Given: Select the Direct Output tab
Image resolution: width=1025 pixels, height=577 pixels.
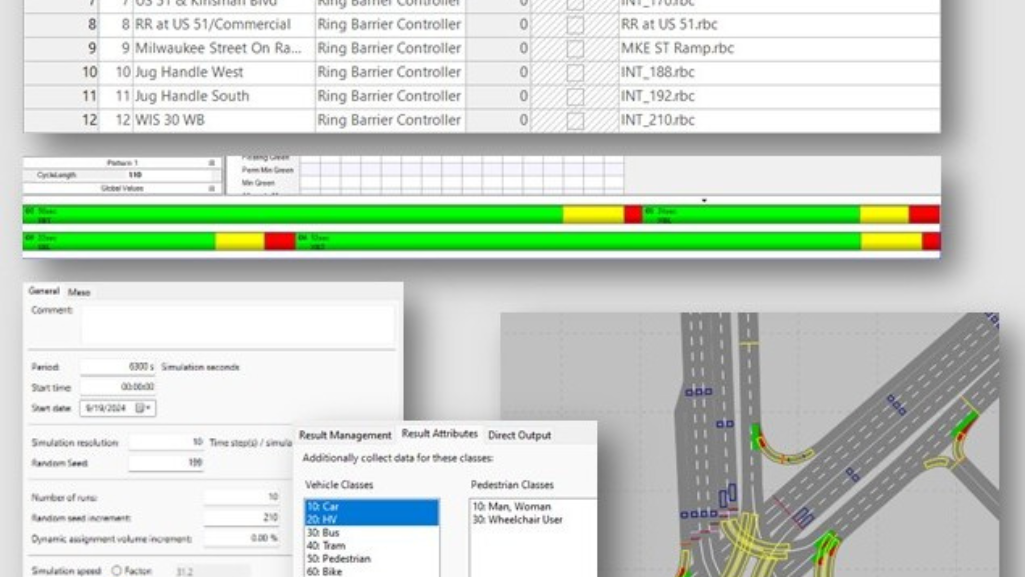Looking at the screenshot, I should coord(519,435).
